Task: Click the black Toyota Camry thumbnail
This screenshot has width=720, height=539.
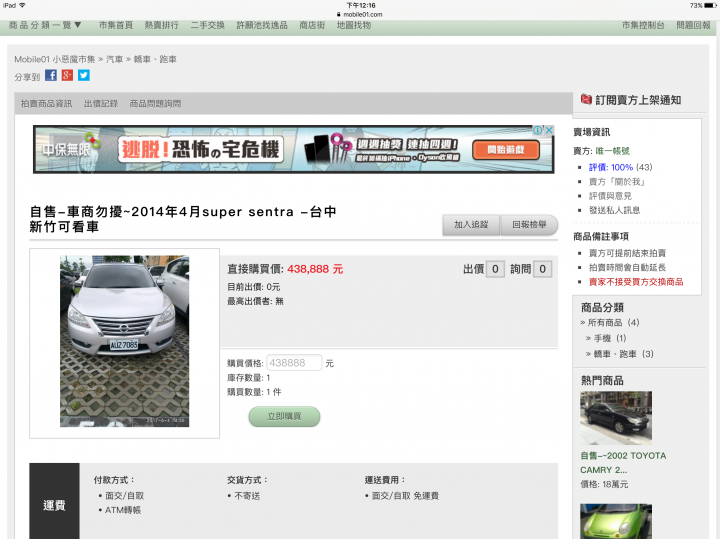Action: click(616, 418)
